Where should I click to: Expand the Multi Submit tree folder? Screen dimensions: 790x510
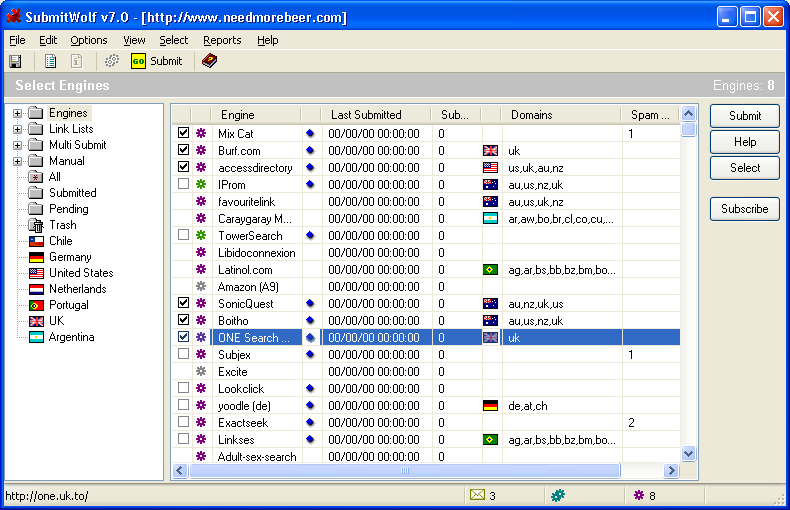click(x=17, y=146)
